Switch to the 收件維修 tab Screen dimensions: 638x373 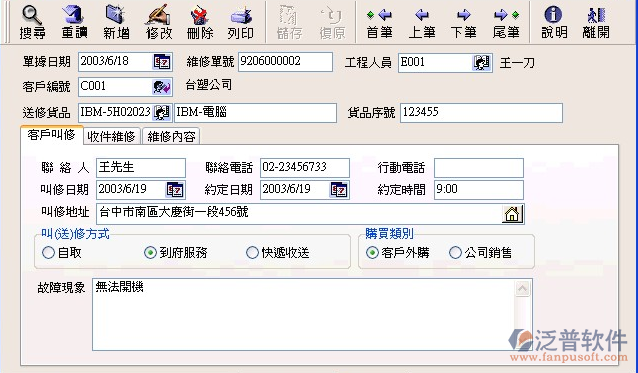pyautogui.click(x=111, y=136)
